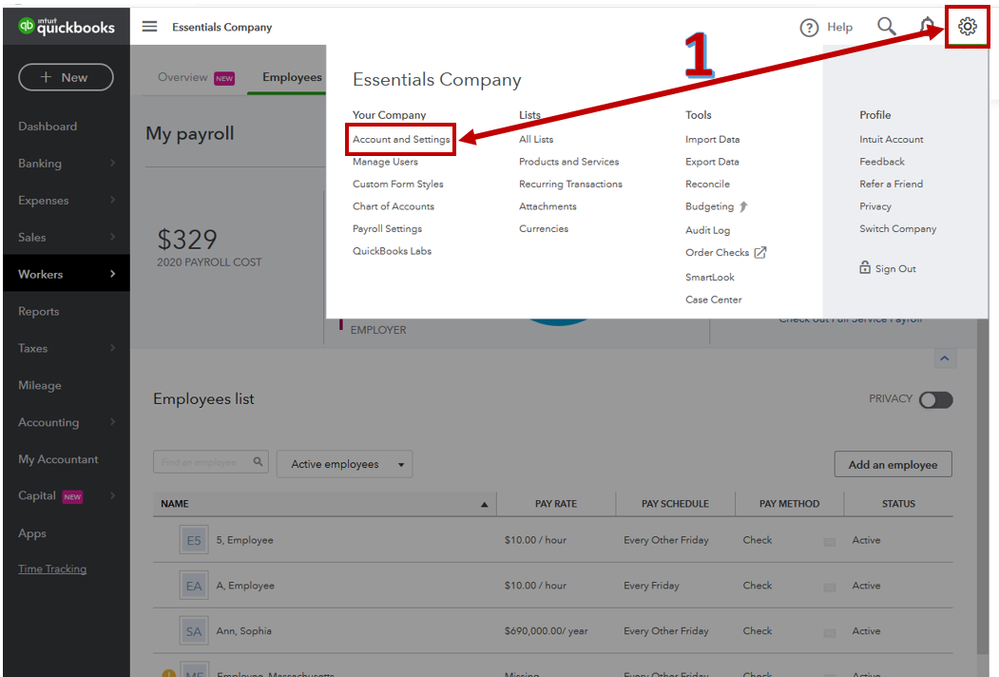Expand the Banking sidebar chevron
The width and height of the screenshot is (999, 677).
pos(113,163)
